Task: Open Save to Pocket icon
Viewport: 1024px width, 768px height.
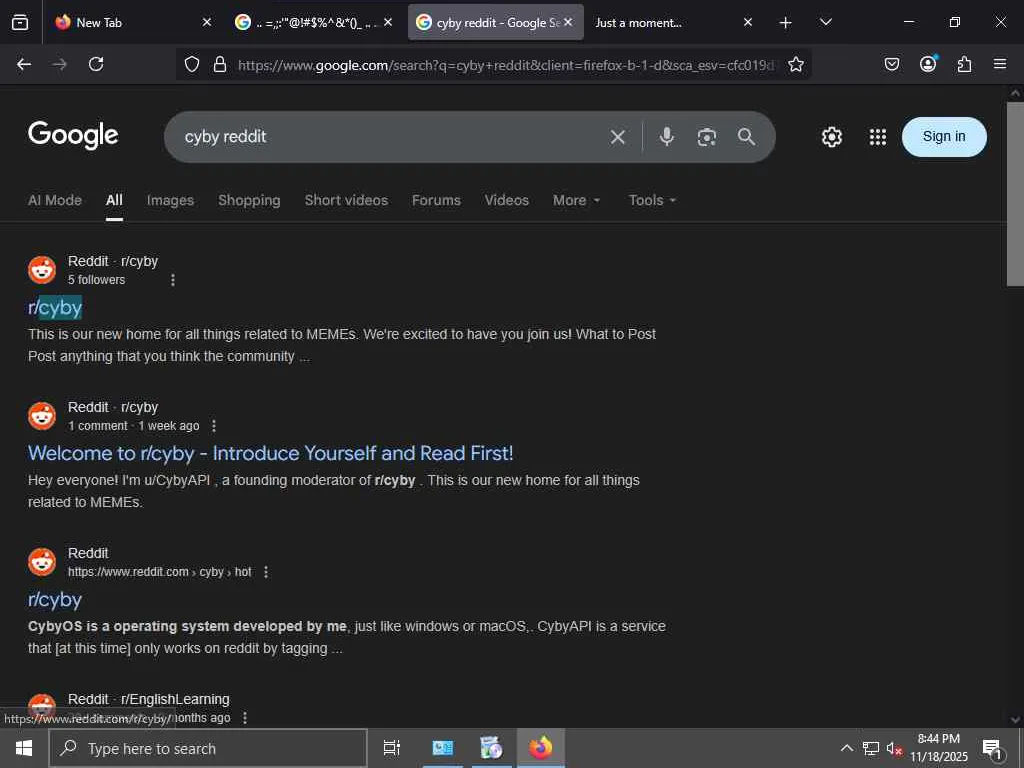Action: (891, 64)
